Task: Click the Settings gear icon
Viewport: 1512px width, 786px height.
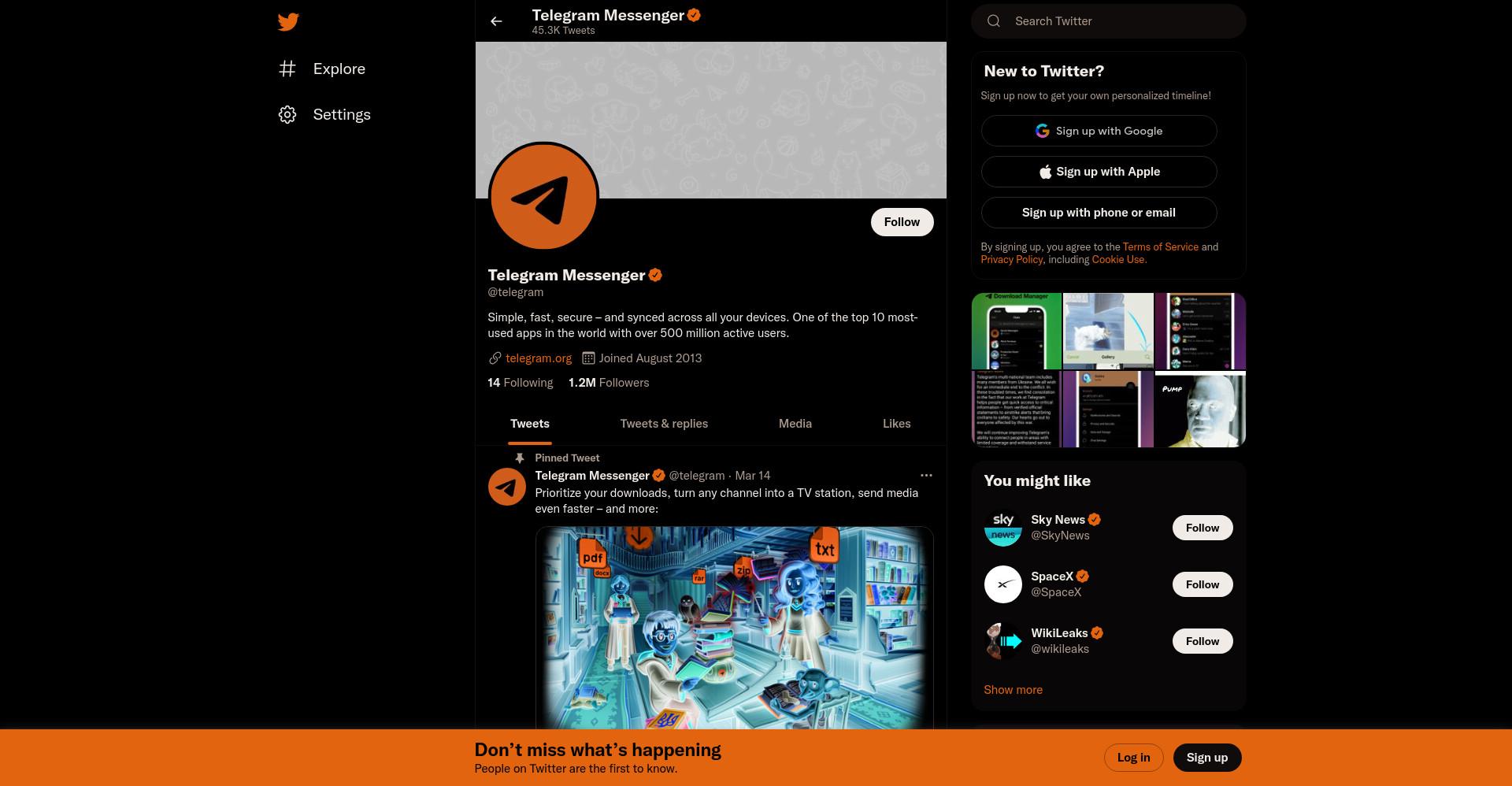Action: coord(287,115)
